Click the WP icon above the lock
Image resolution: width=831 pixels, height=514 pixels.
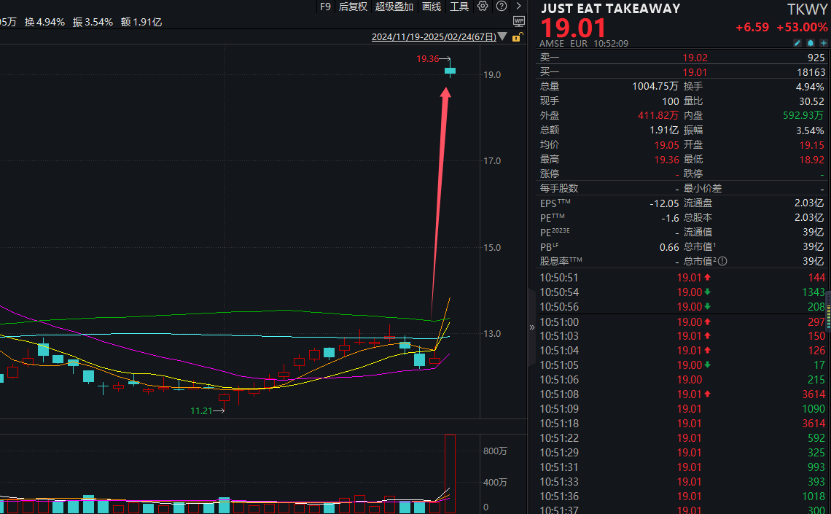click(517, 21)
